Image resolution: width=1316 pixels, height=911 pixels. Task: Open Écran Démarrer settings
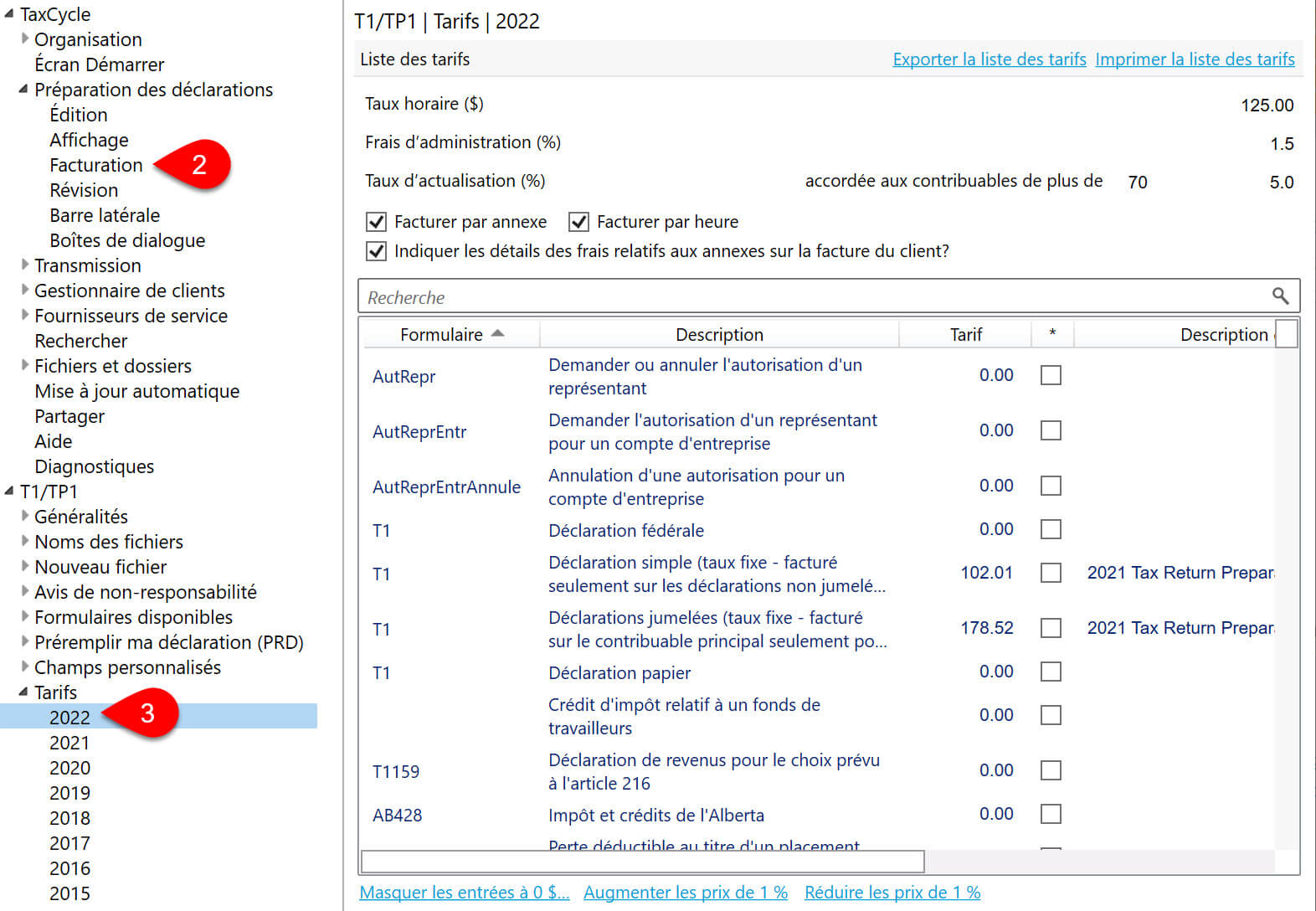pos(100,64)
